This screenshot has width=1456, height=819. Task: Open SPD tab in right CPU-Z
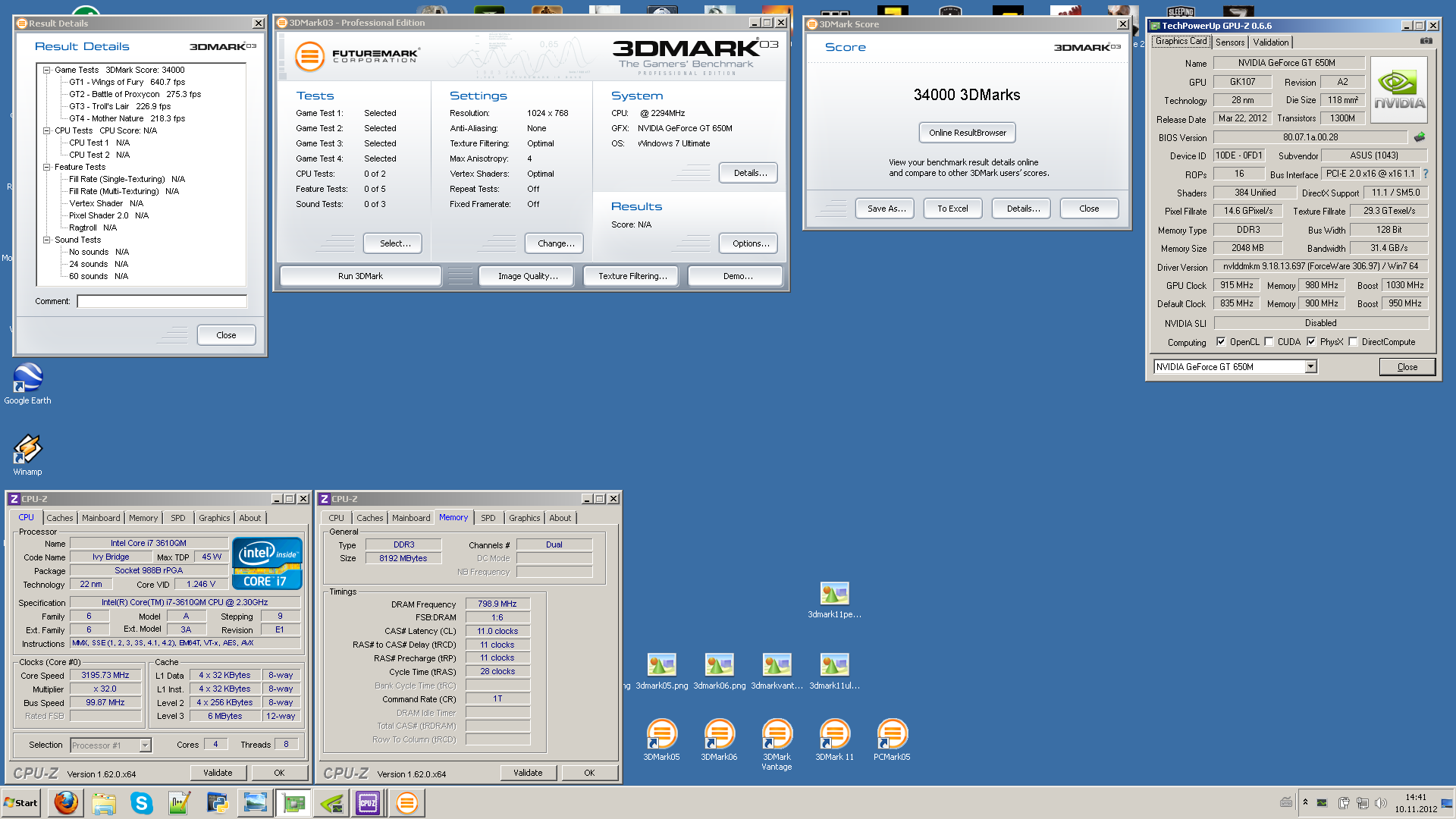point(488,518)
